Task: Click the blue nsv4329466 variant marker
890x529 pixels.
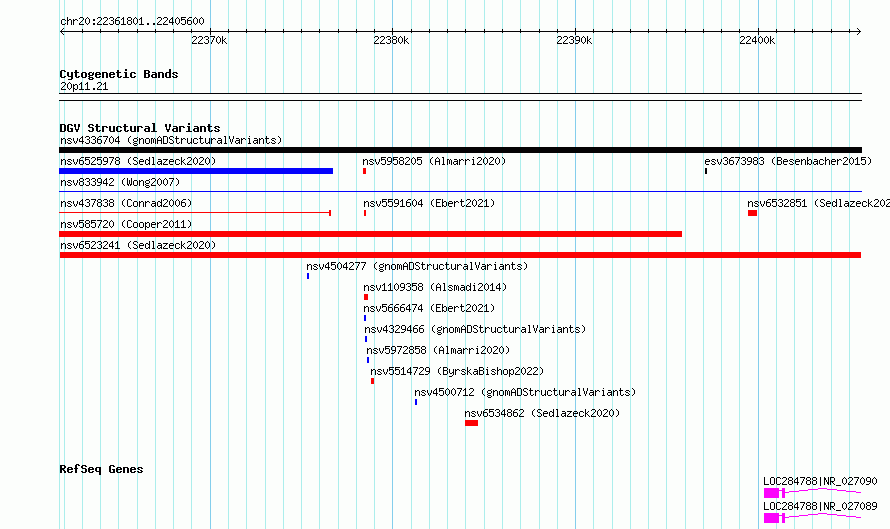Action: 366,339
